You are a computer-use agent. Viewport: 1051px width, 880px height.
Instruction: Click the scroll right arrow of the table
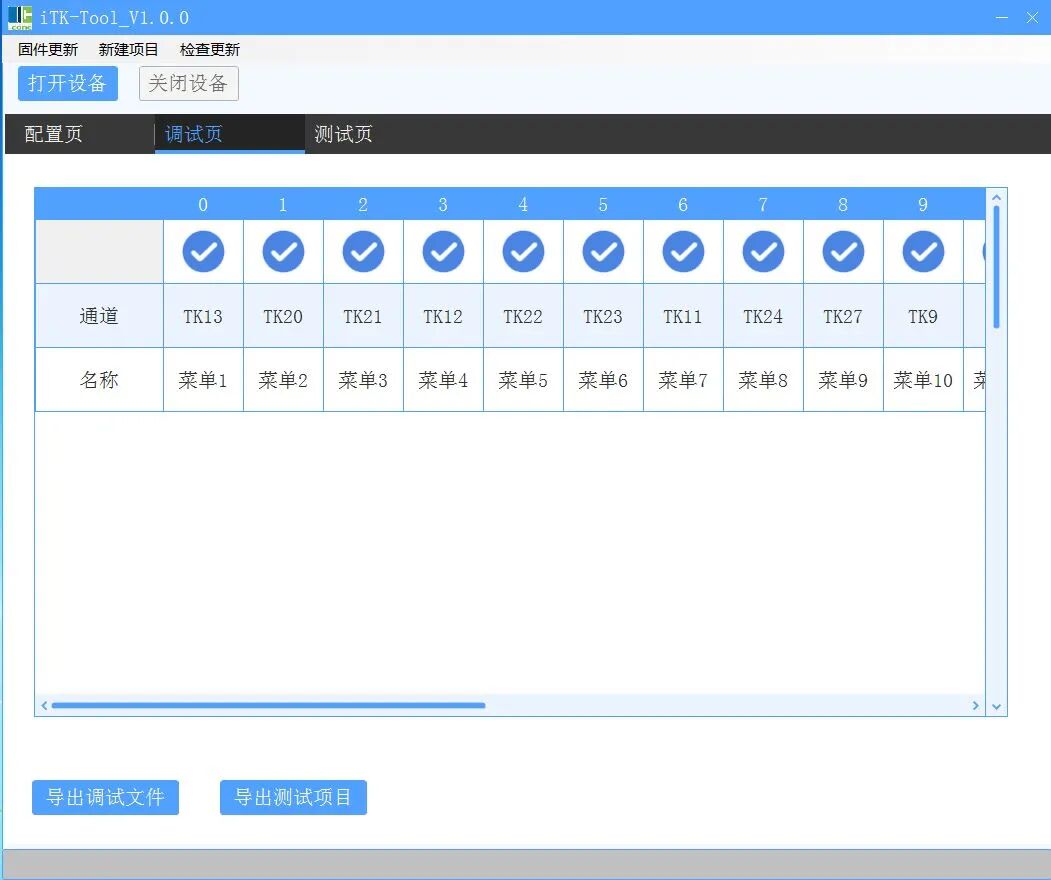point(975,705)
